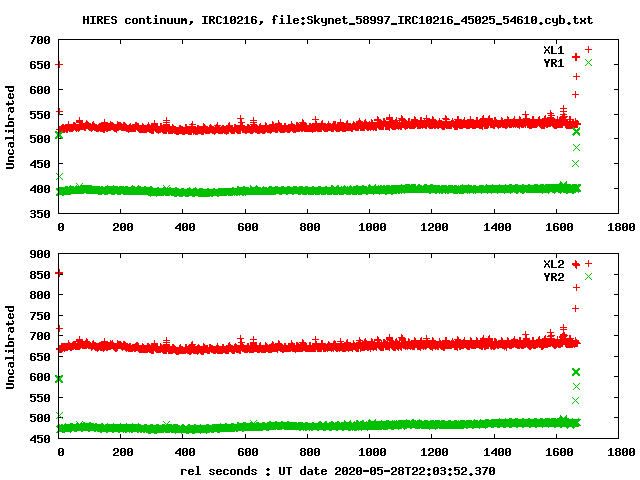Image resolution: width=640 pixels, height=480 pixels.
Task: Select the XL2 legend label
Action: pos(553,264)
